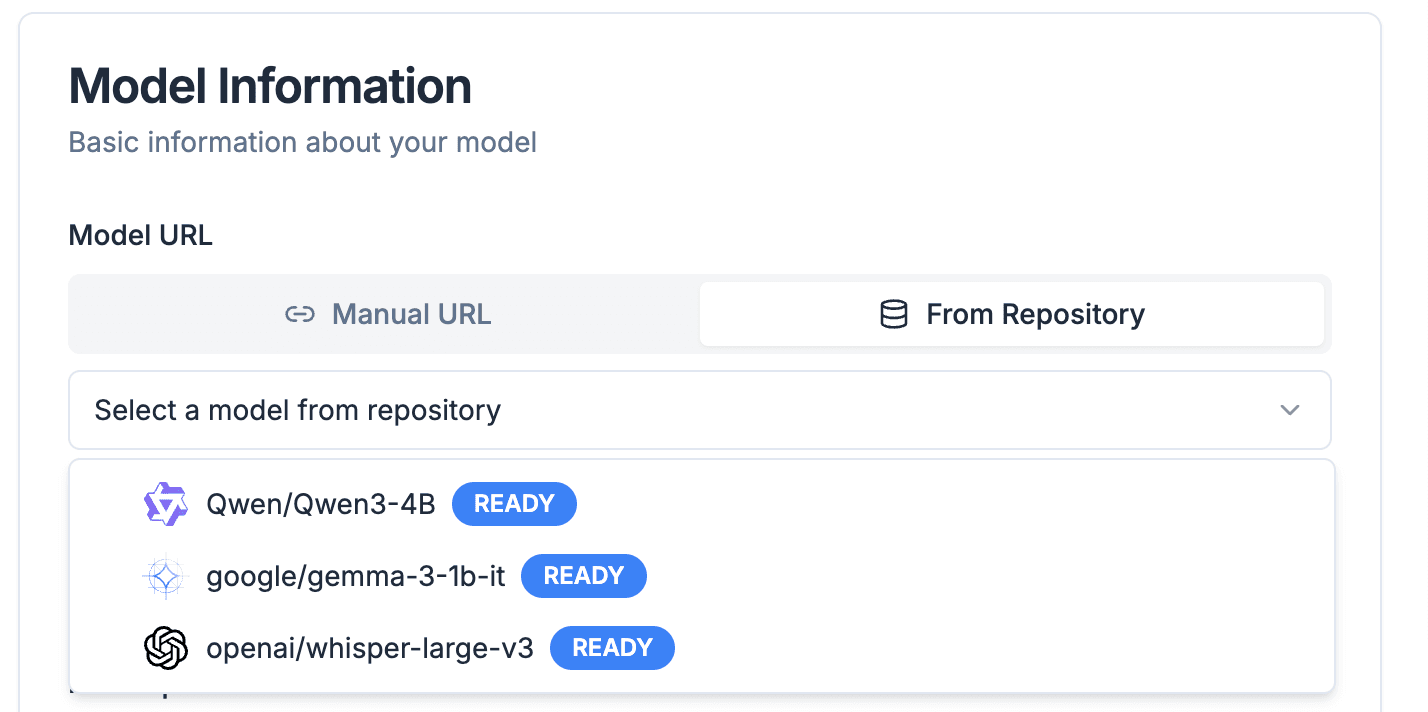Click blank space right of whisper-large-v3 row

(x=1000, y=648)
